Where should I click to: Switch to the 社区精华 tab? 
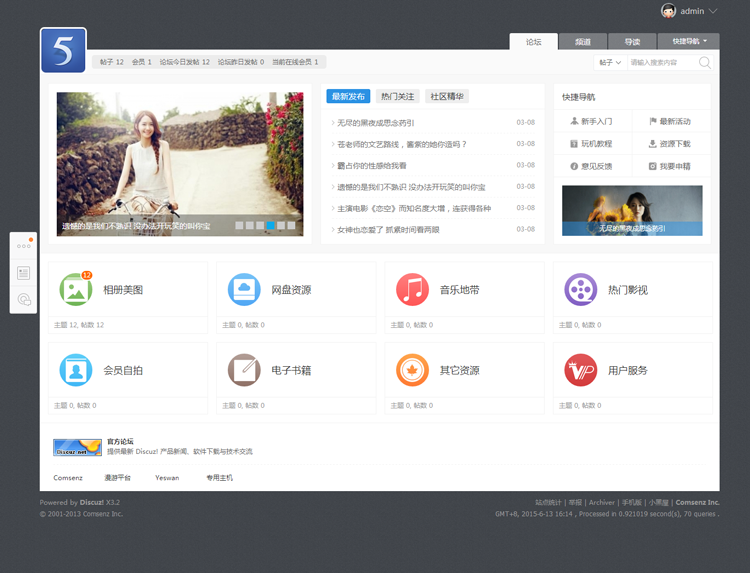[x=447, y=97]
